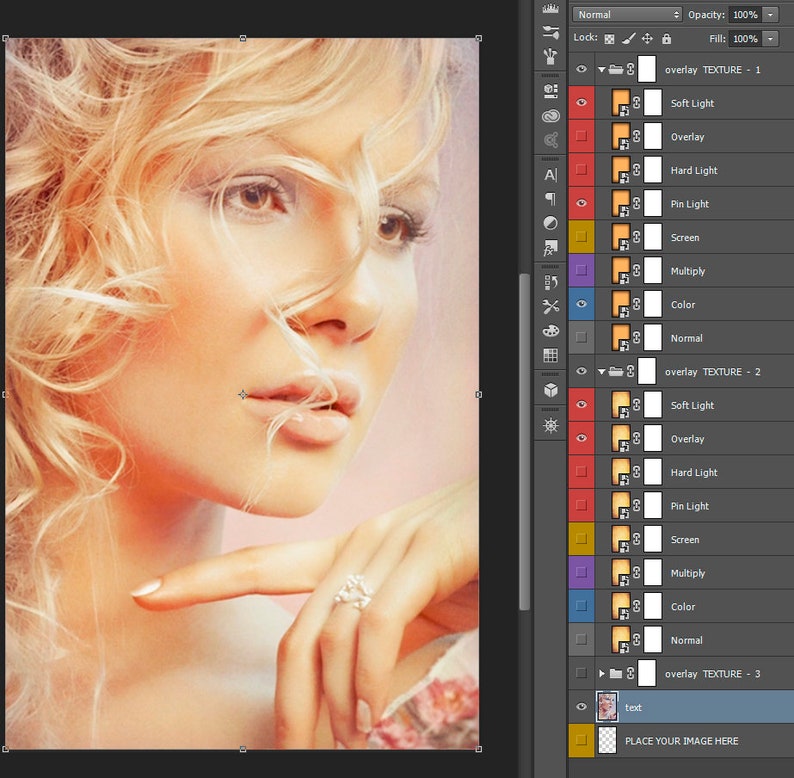Hide the Overlay layer in TEXTURE 2
The height and width of the screenshot is (778, 794).
581,438
